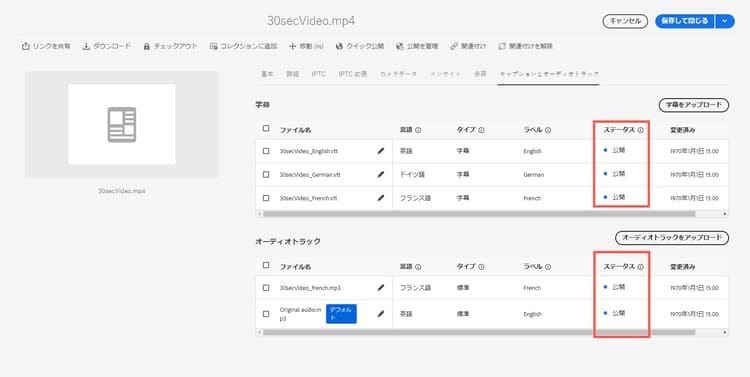Click 変更済み header in audio track table
The height and width of the screenshot is (377, 750).
click(683, 266)
